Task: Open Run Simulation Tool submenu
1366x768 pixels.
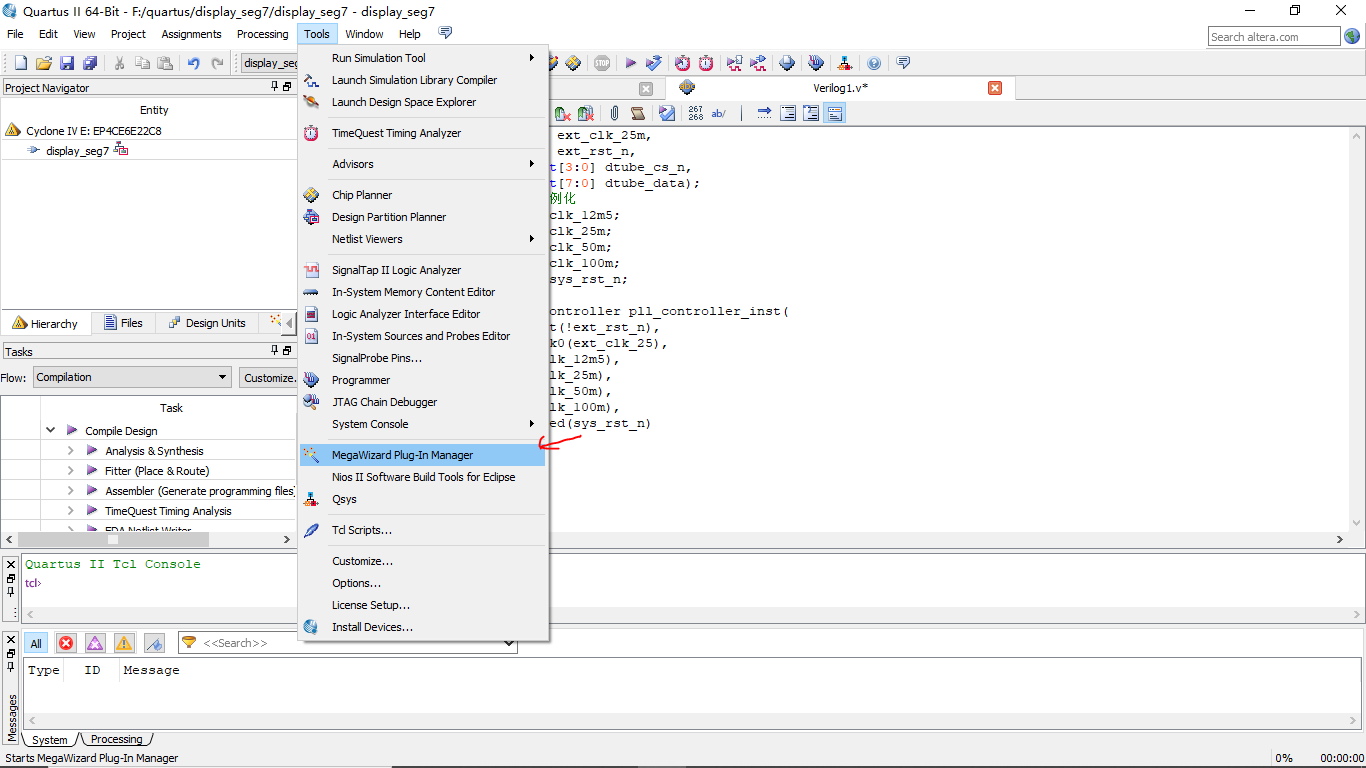Action: 424,58
